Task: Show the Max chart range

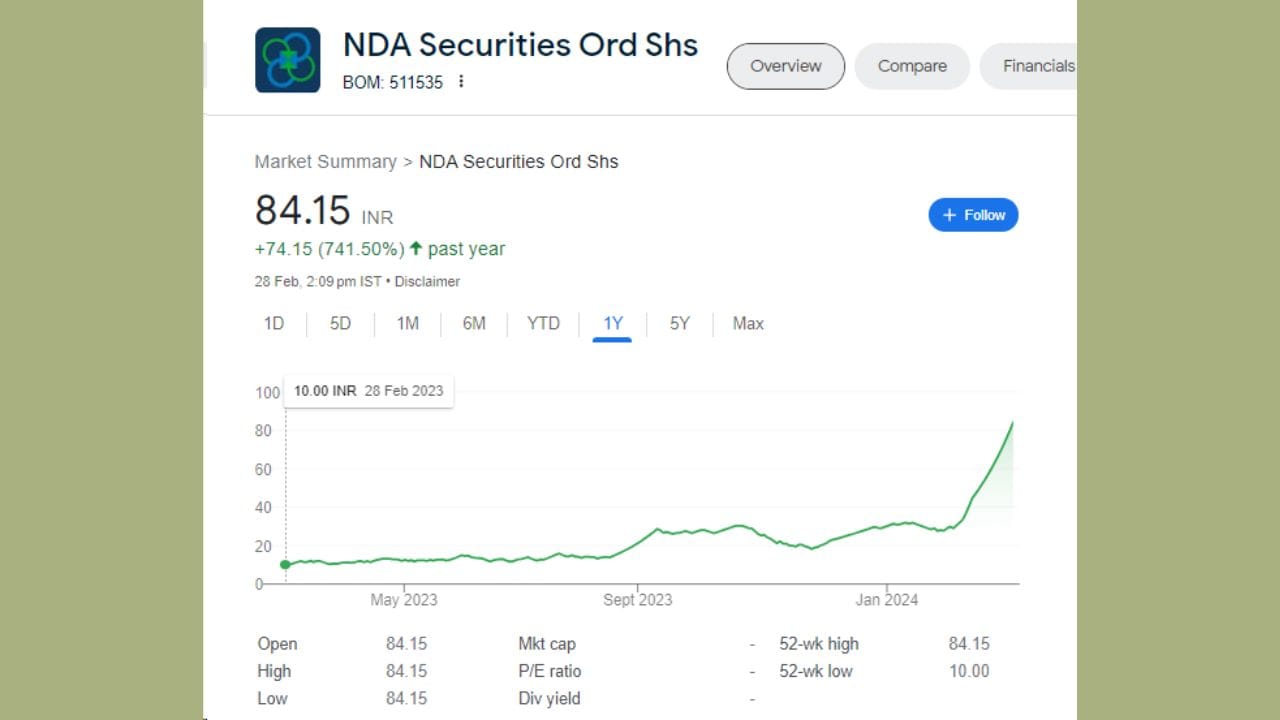Action: (x=748, y=323)
